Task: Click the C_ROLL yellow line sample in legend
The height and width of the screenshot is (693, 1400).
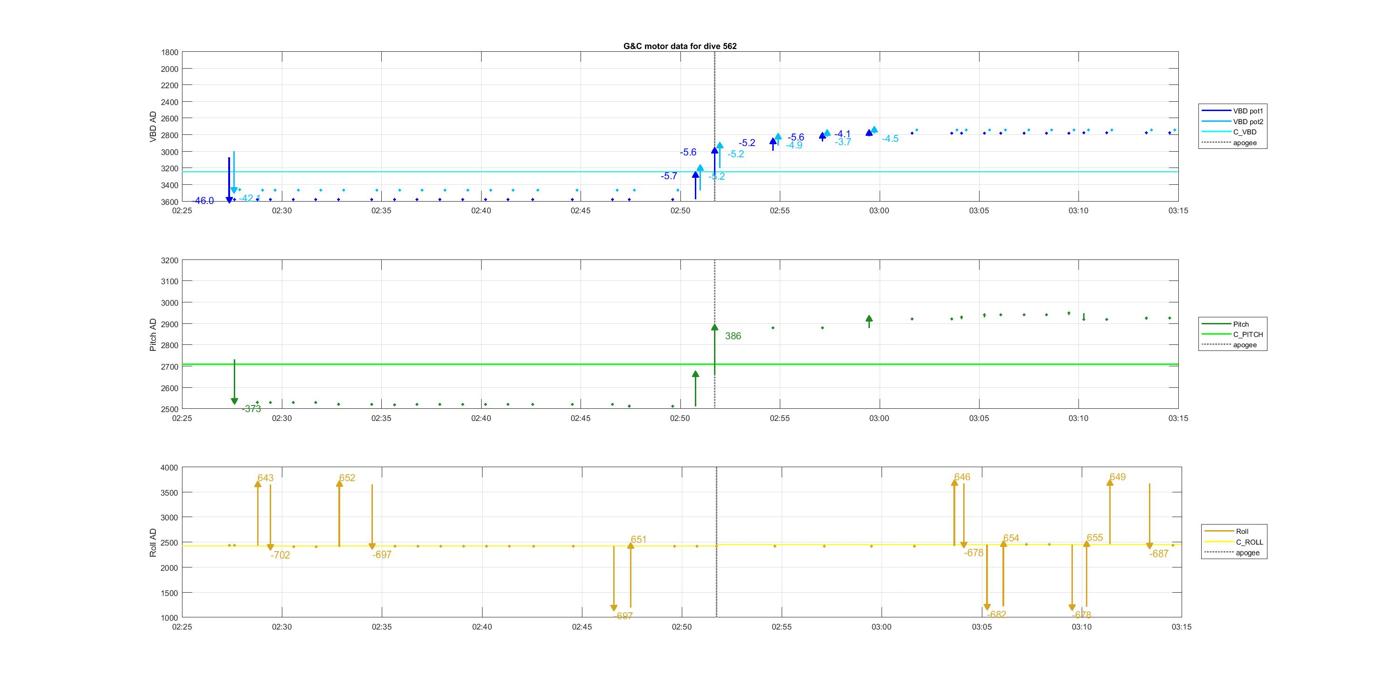Action: (1218, 542)
